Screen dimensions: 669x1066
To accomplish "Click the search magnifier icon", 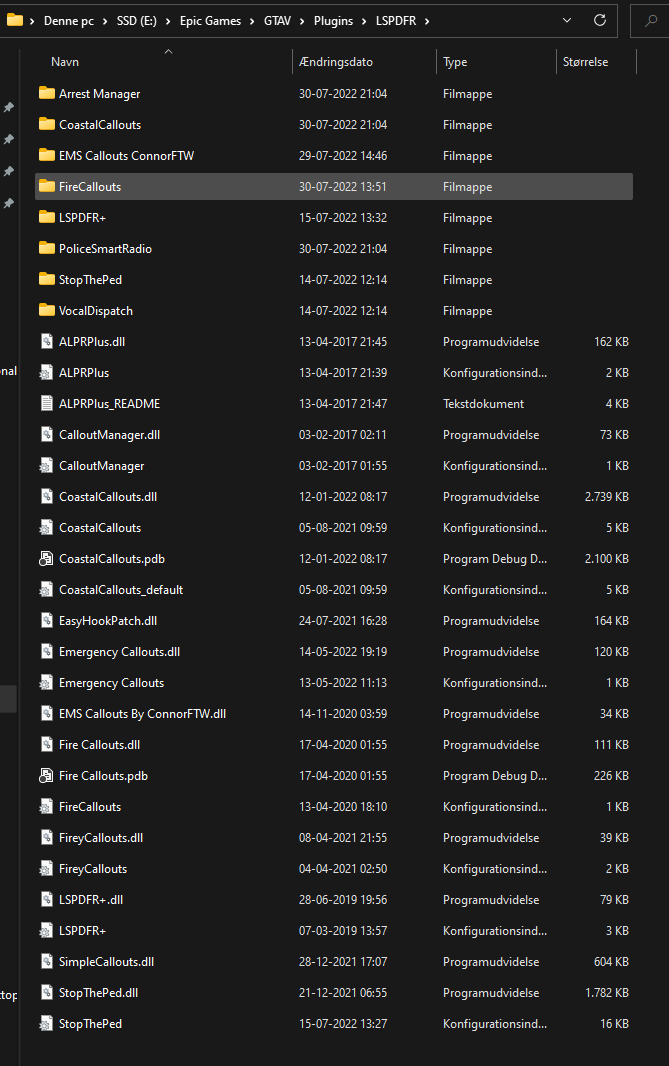I will [x=651, y=20].
